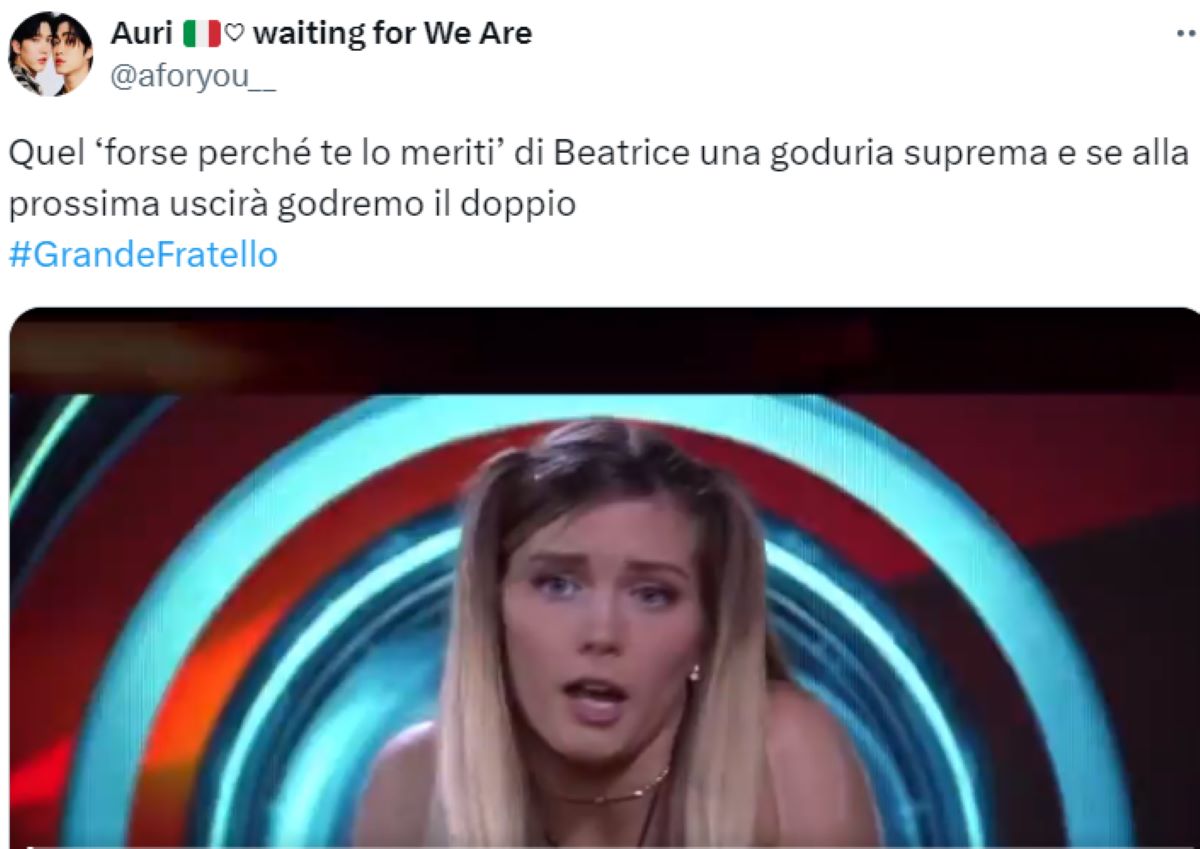Open the @aforyou__ handle profile

pyautogui.click(x=192, y=76)
